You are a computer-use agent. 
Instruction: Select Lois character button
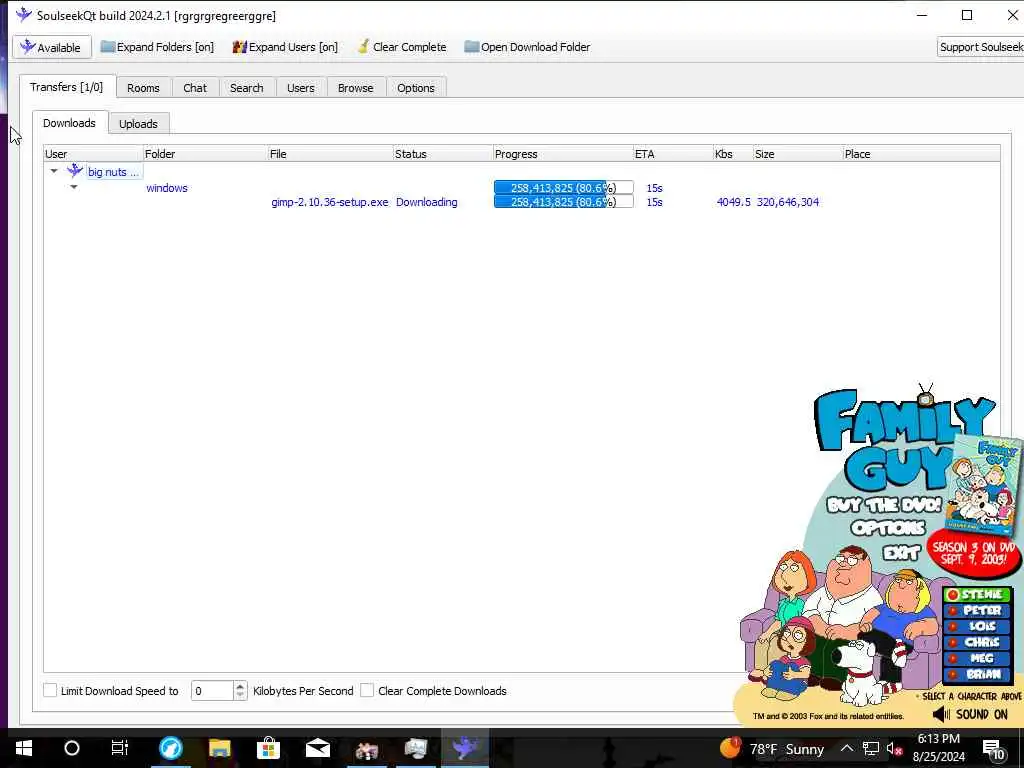coord(977,626)
